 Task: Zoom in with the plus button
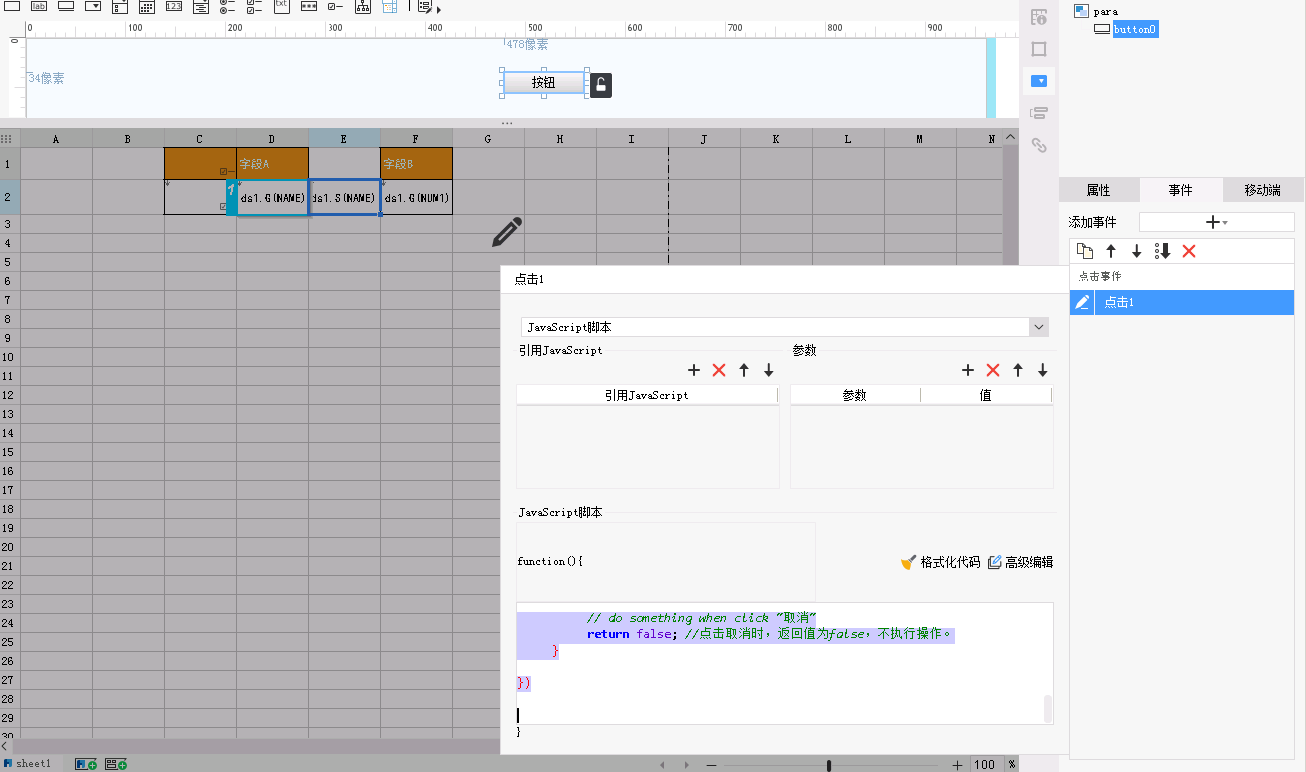pyautogui.click(x=958, y=765)
